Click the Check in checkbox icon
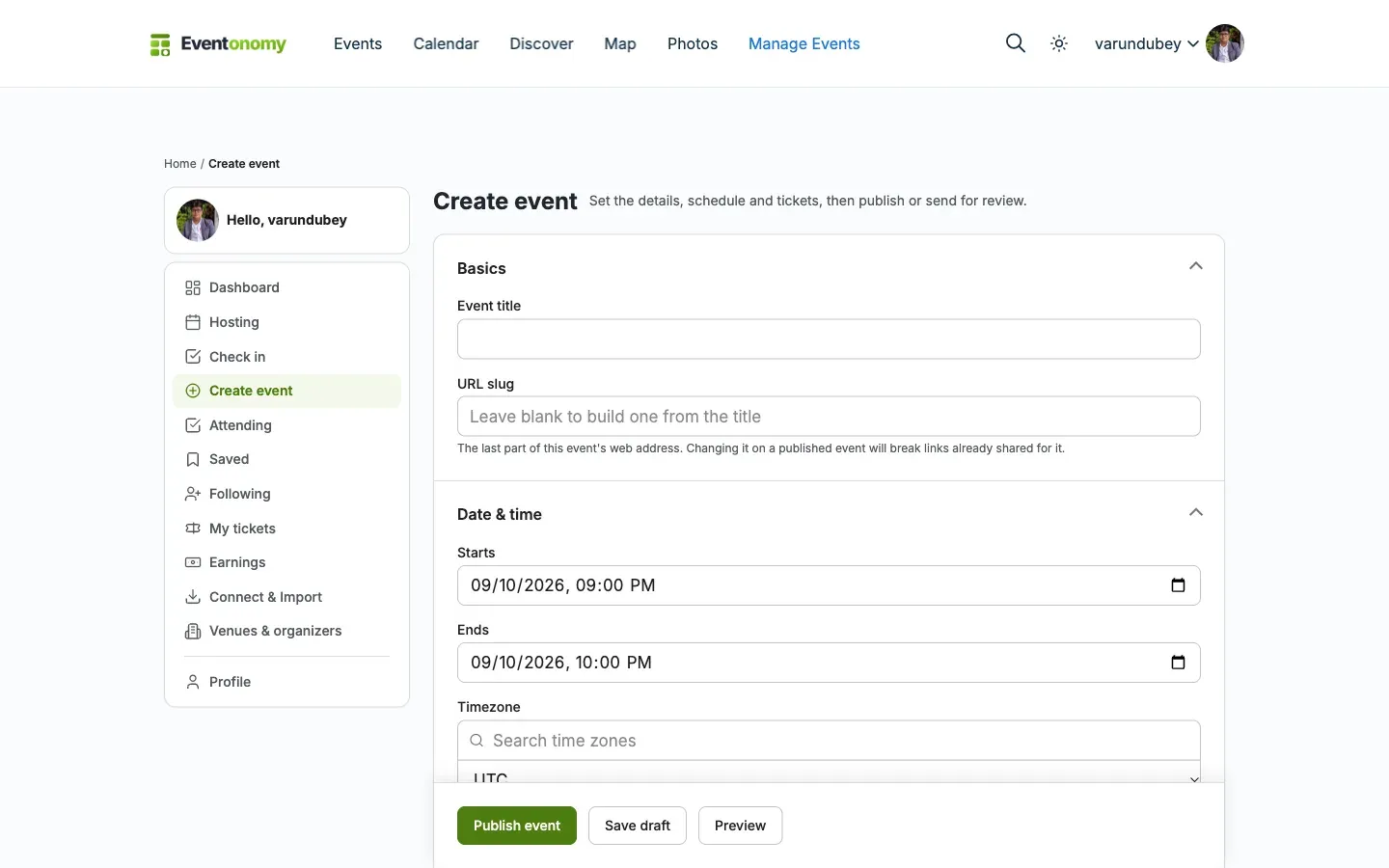The image size is (1389, 868). click(193, 357)
